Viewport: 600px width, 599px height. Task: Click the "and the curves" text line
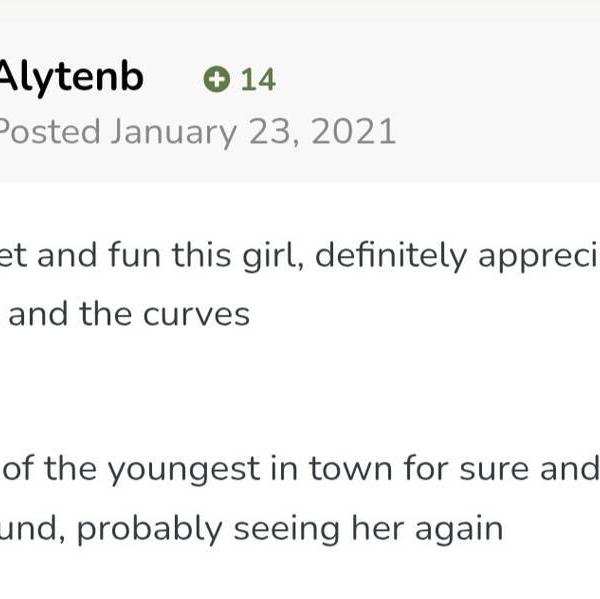tap(130, 314)
